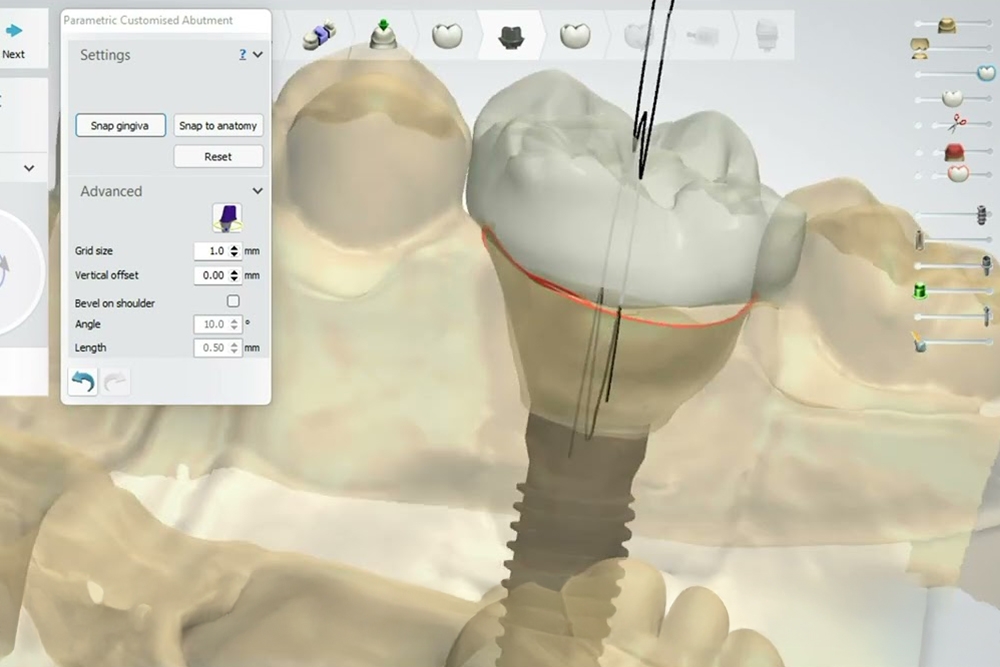
Task: Open the last faded abutment workflow step
Action: (765, 34)
